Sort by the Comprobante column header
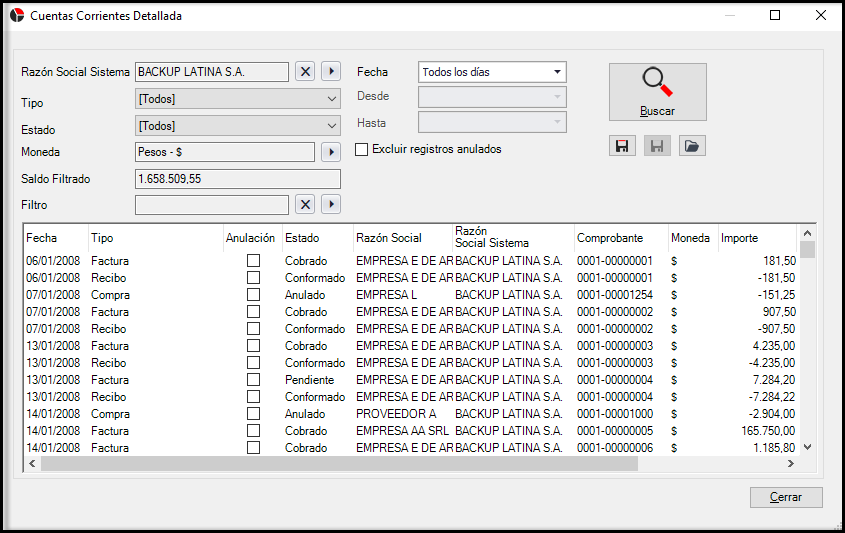Screen dimensions: 845x533 click(x=621, y=238)
